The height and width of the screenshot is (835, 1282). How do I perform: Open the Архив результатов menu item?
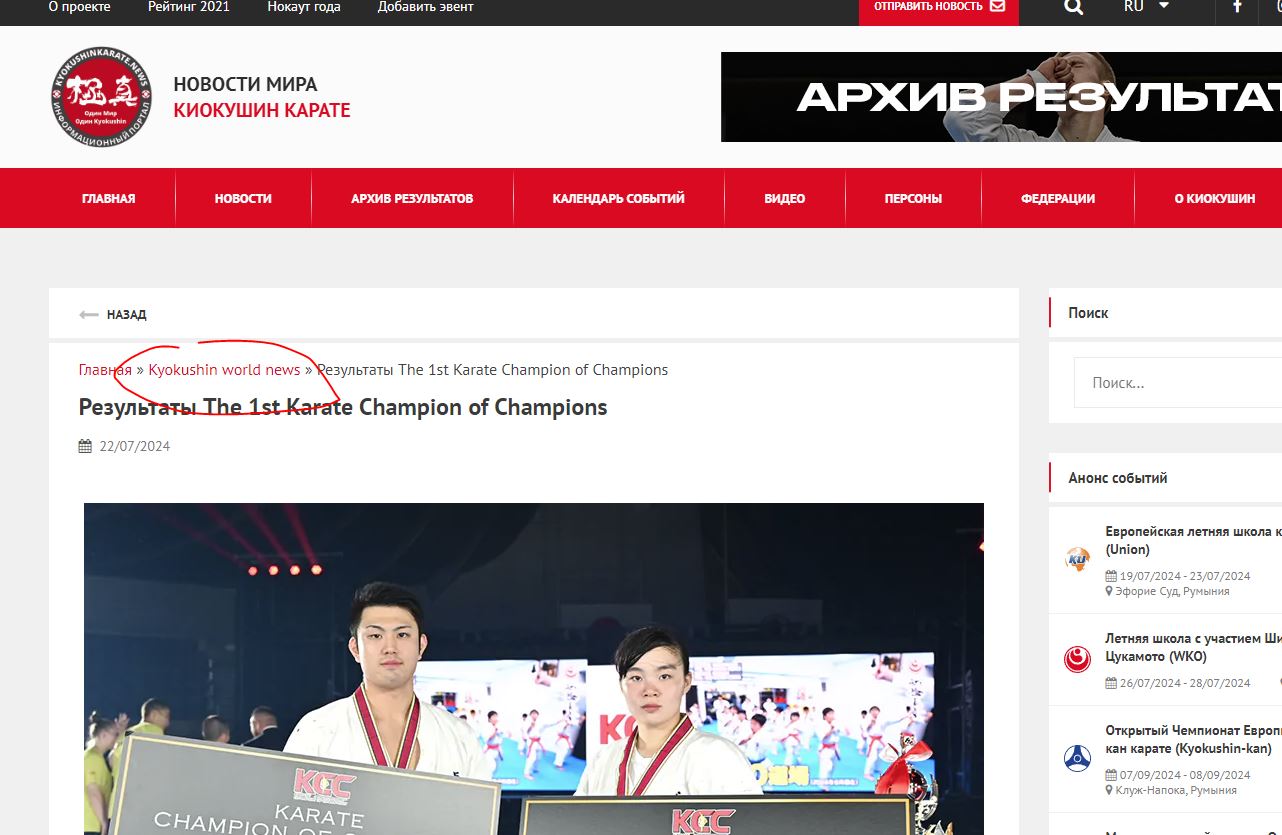412,198
